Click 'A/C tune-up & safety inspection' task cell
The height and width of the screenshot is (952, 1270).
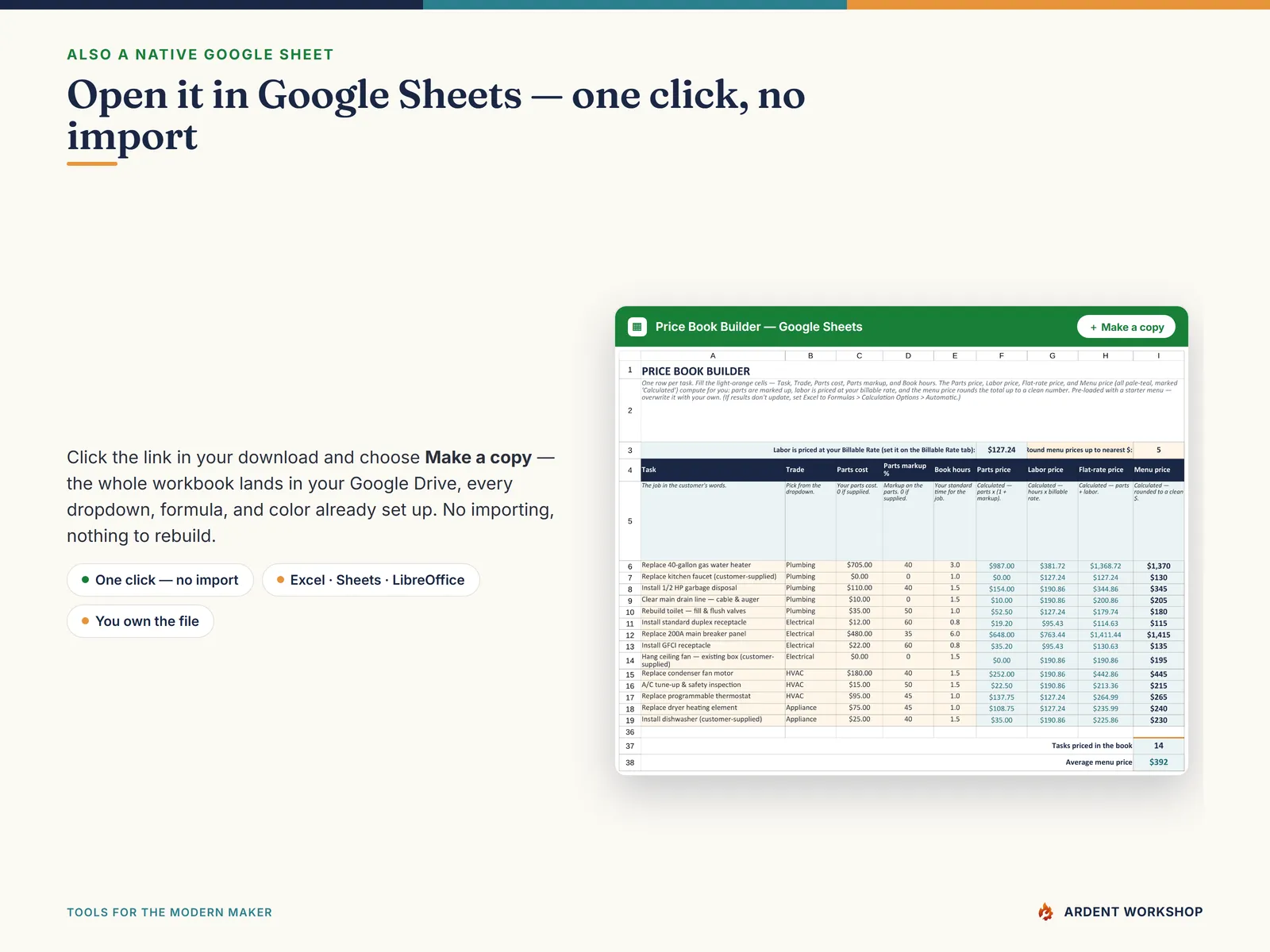point(713,685)
